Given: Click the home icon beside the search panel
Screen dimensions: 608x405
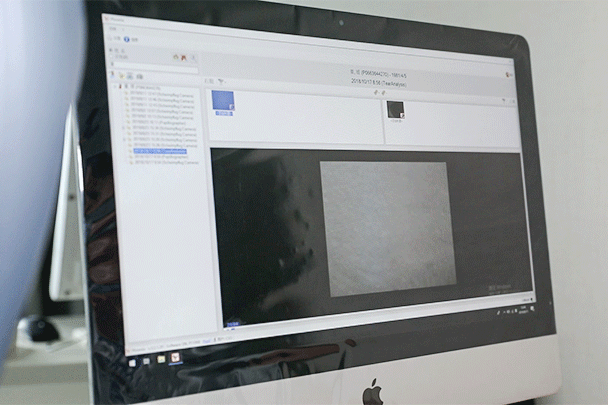Looking at the screenshot, I should (176, 58).
